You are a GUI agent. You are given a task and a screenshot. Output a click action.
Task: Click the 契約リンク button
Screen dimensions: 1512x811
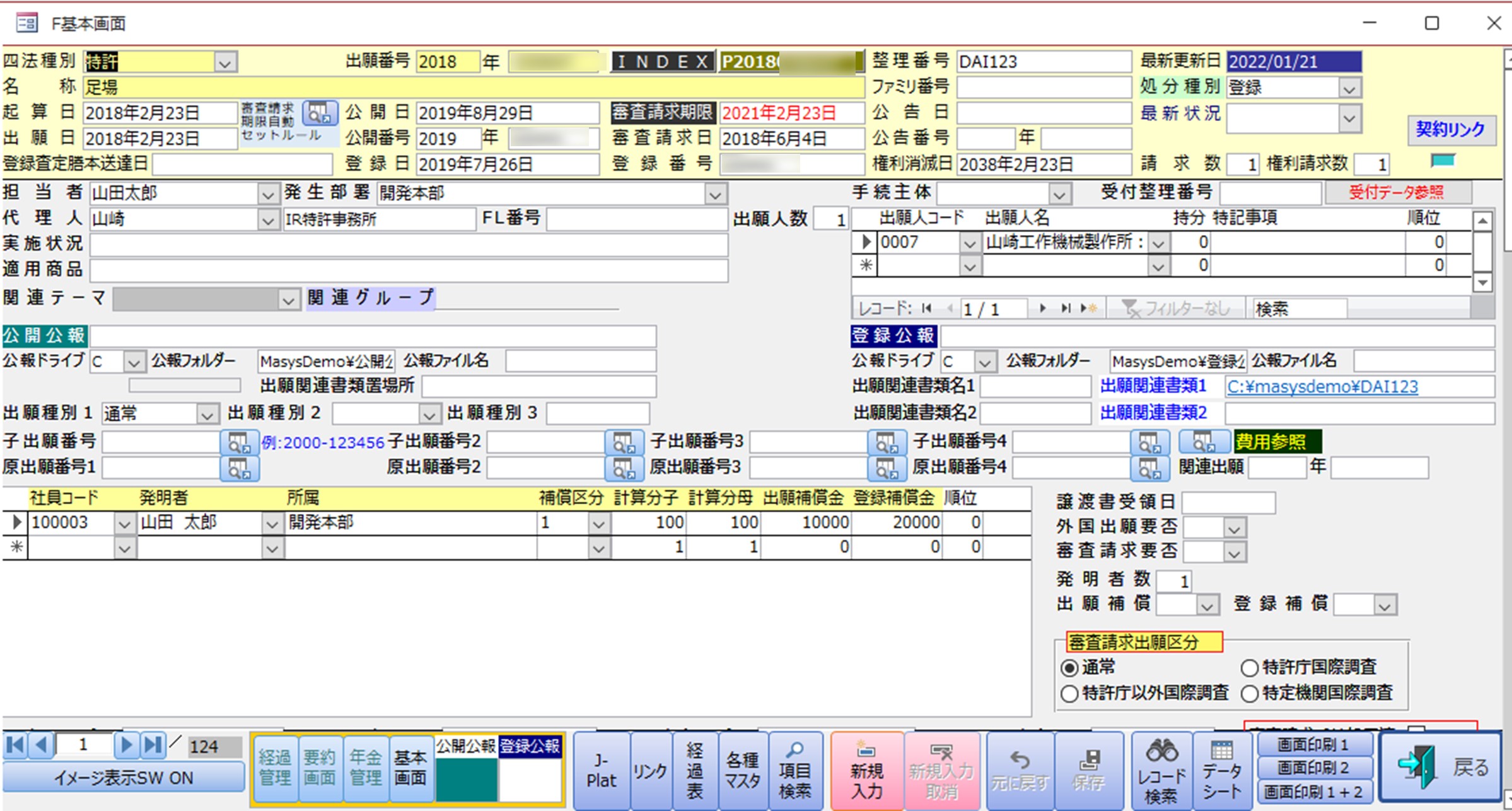click(x=1450, y=130)
